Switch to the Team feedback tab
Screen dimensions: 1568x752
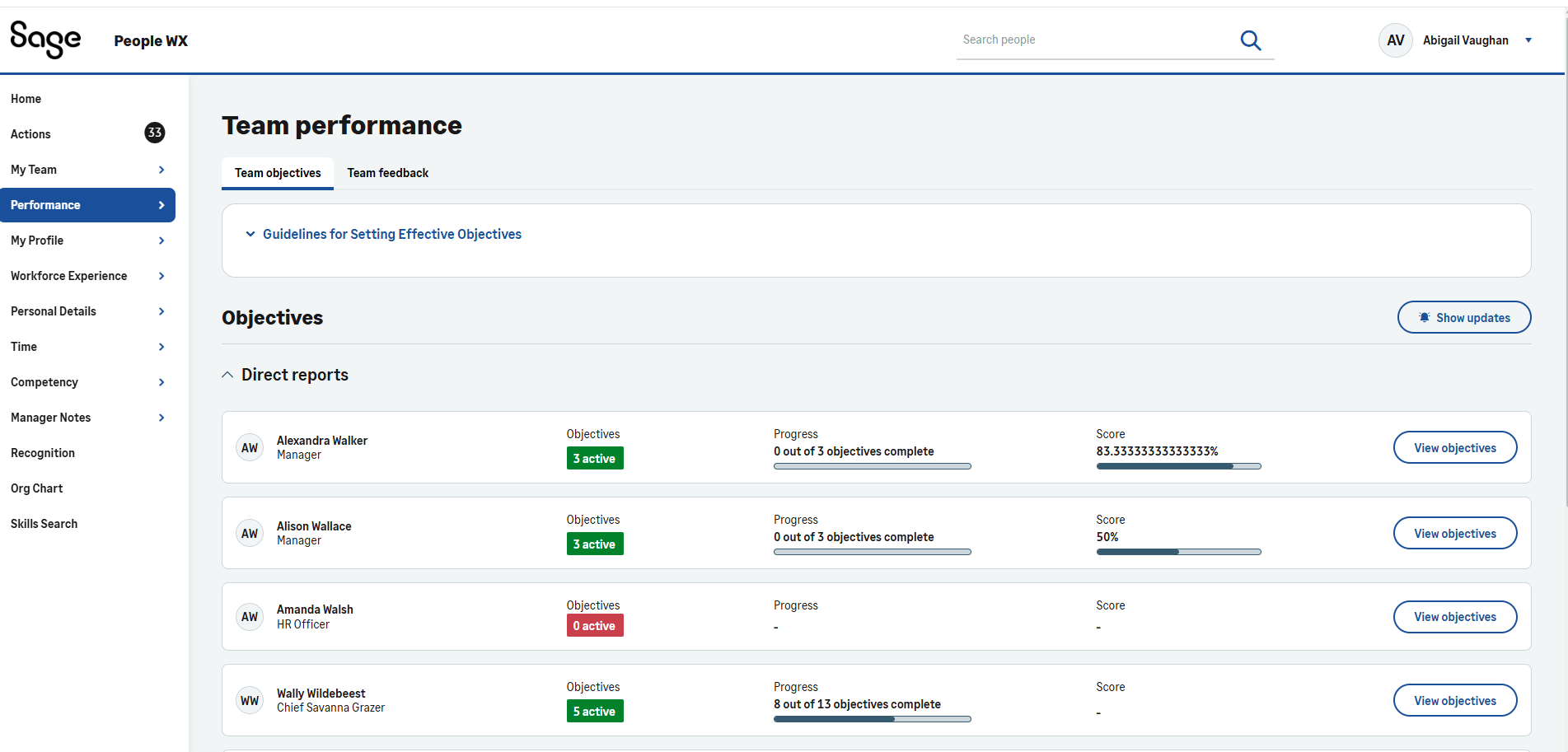point(387,173)
